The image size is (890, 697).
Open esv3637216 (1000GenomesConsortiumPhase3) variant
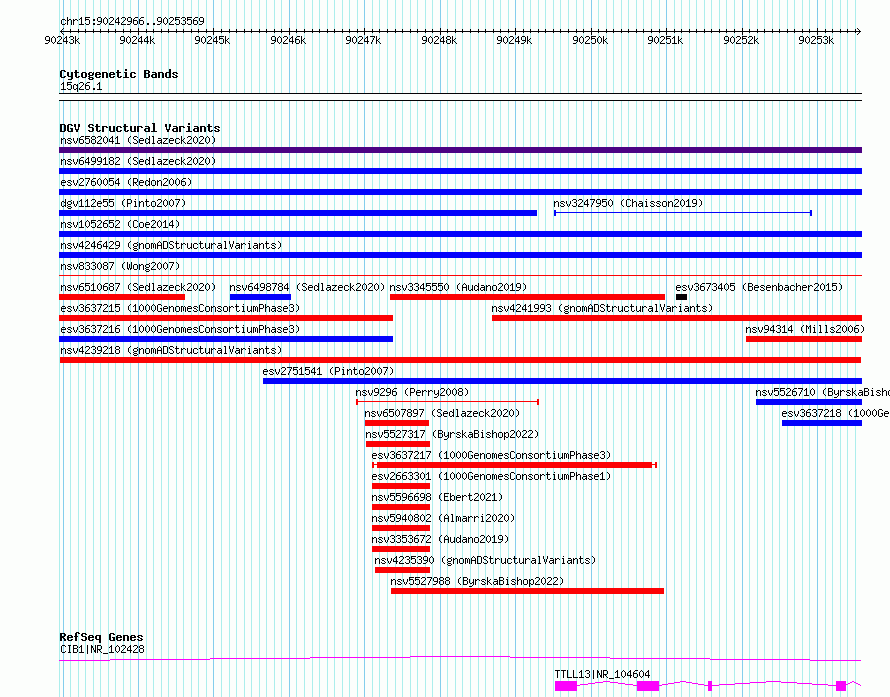coord(180,329)
